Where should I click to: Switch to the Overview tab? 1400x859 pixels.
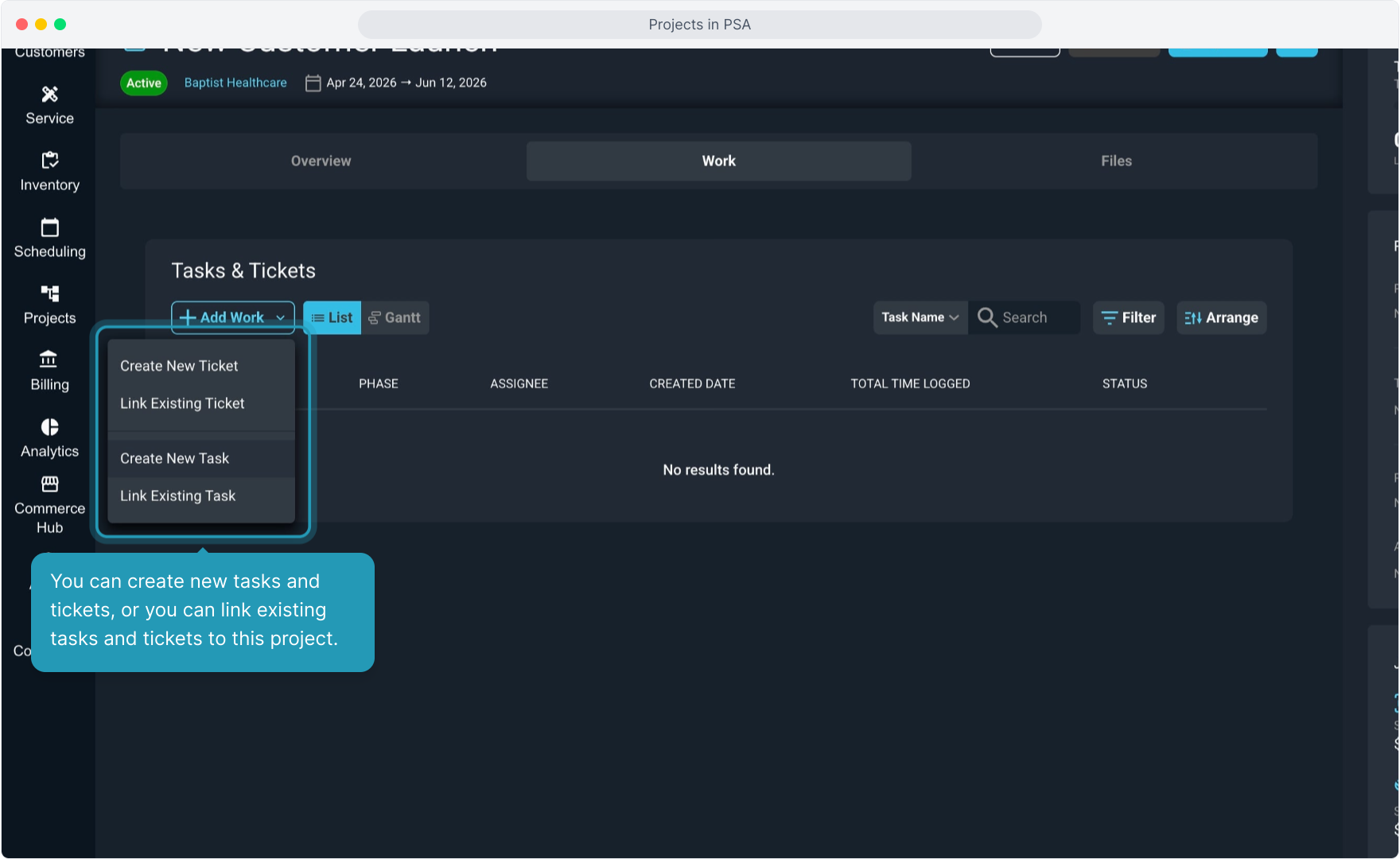[321, 161]
